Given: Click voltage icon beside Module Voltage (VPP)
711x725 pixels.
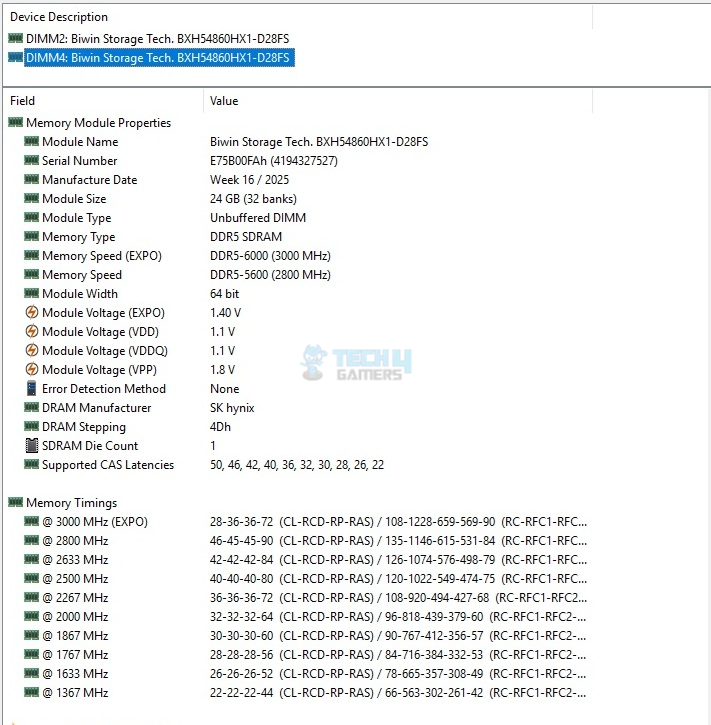Looking at the screenshot, I should (31, 369).
